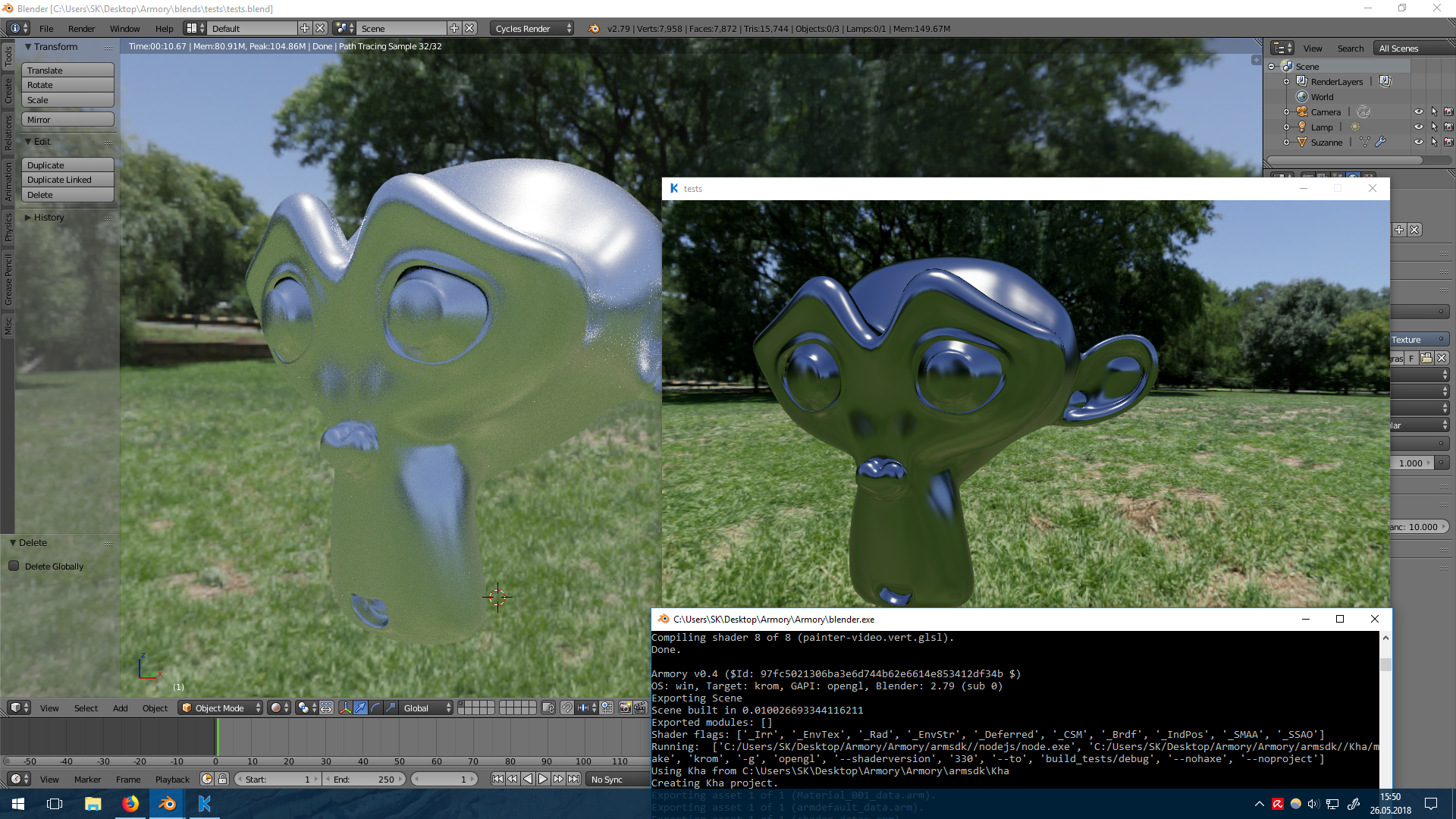Image resolution: width=1456 pixels, height=819 pixels.
Task: Switch to the Physics tool shelf tab
Action: pos(8,227)
